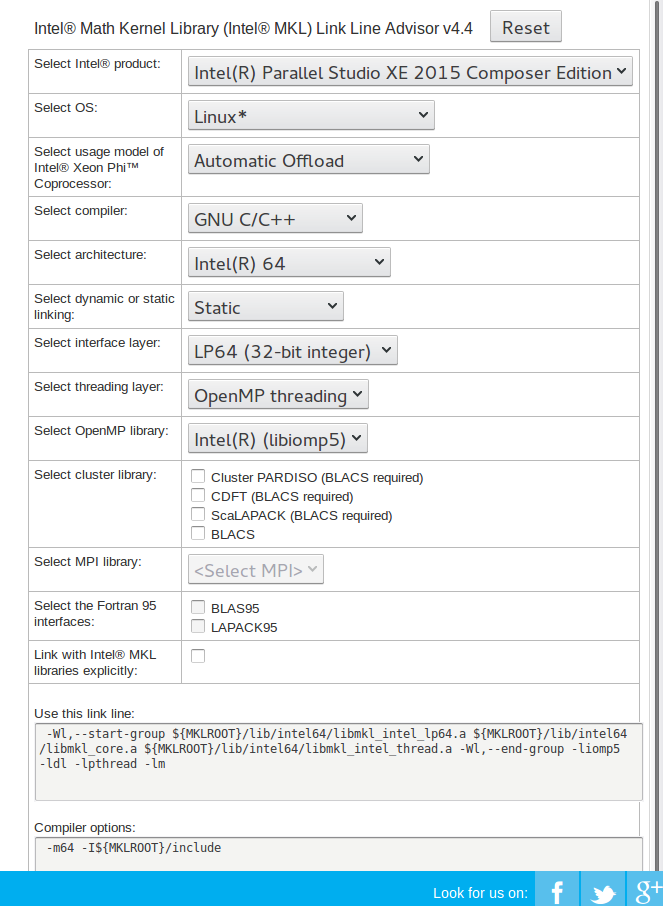Open the compiler dropdown showing GNU C/C++

(x=275, y=218)
